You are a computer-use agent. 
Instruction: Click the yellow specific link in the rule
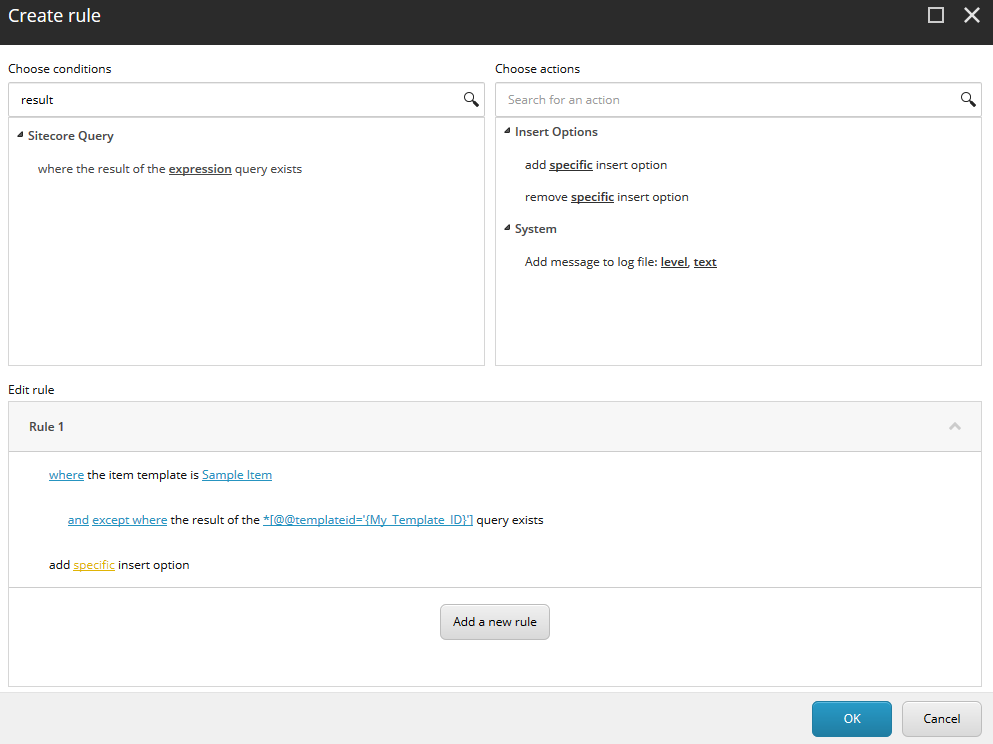pos(93,564)
